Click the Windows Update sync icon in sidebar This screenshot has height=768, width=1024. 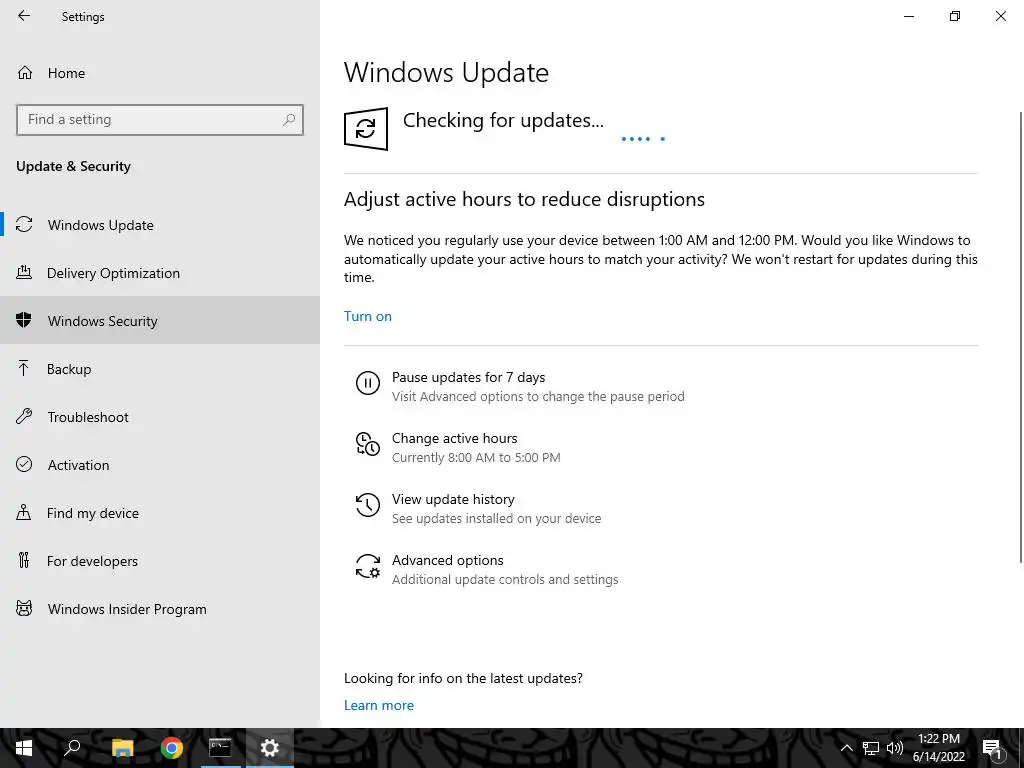pos(24,225)
